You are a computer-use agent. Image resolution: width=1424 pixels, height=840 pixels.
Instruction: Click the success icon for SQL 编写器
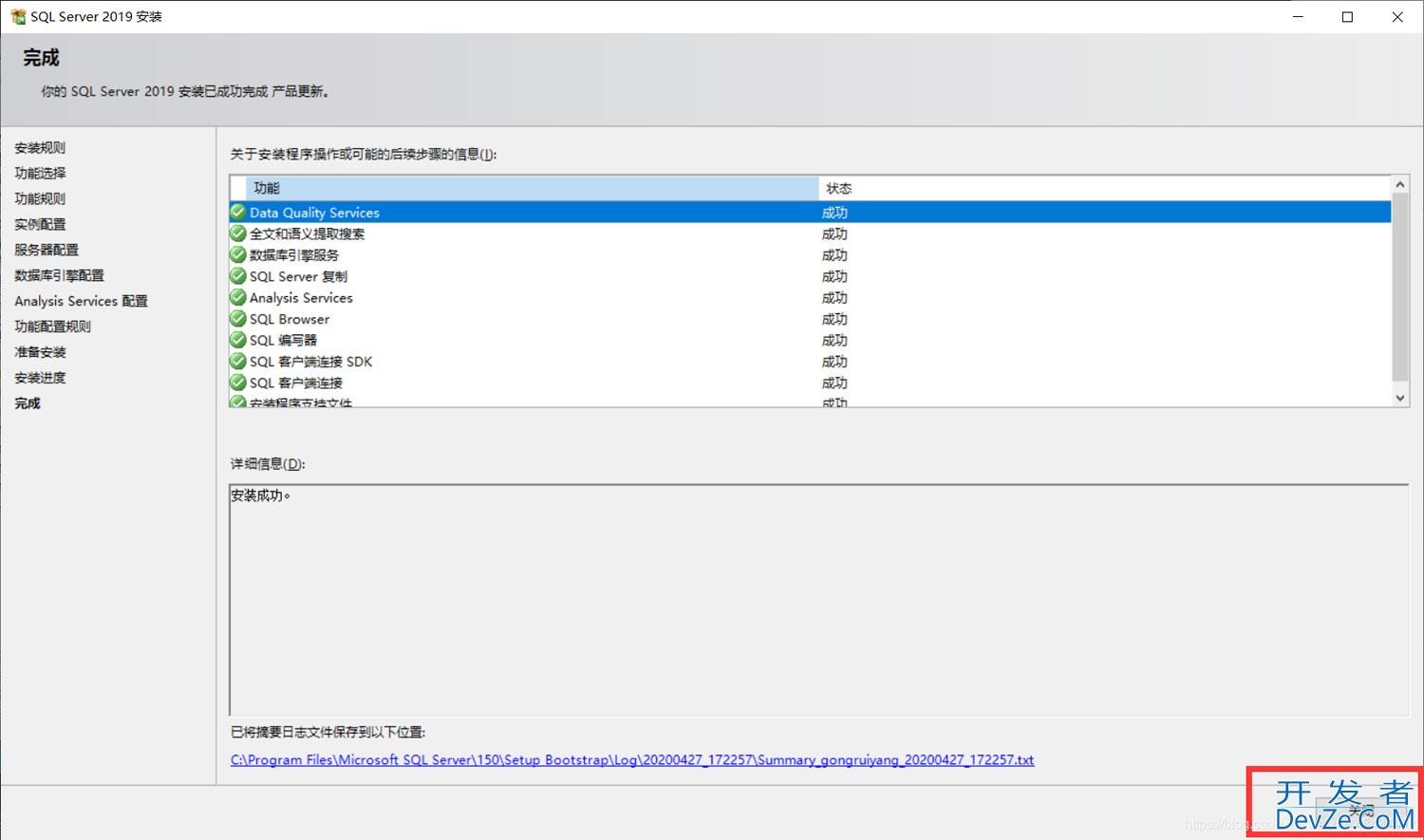[238, 340]
